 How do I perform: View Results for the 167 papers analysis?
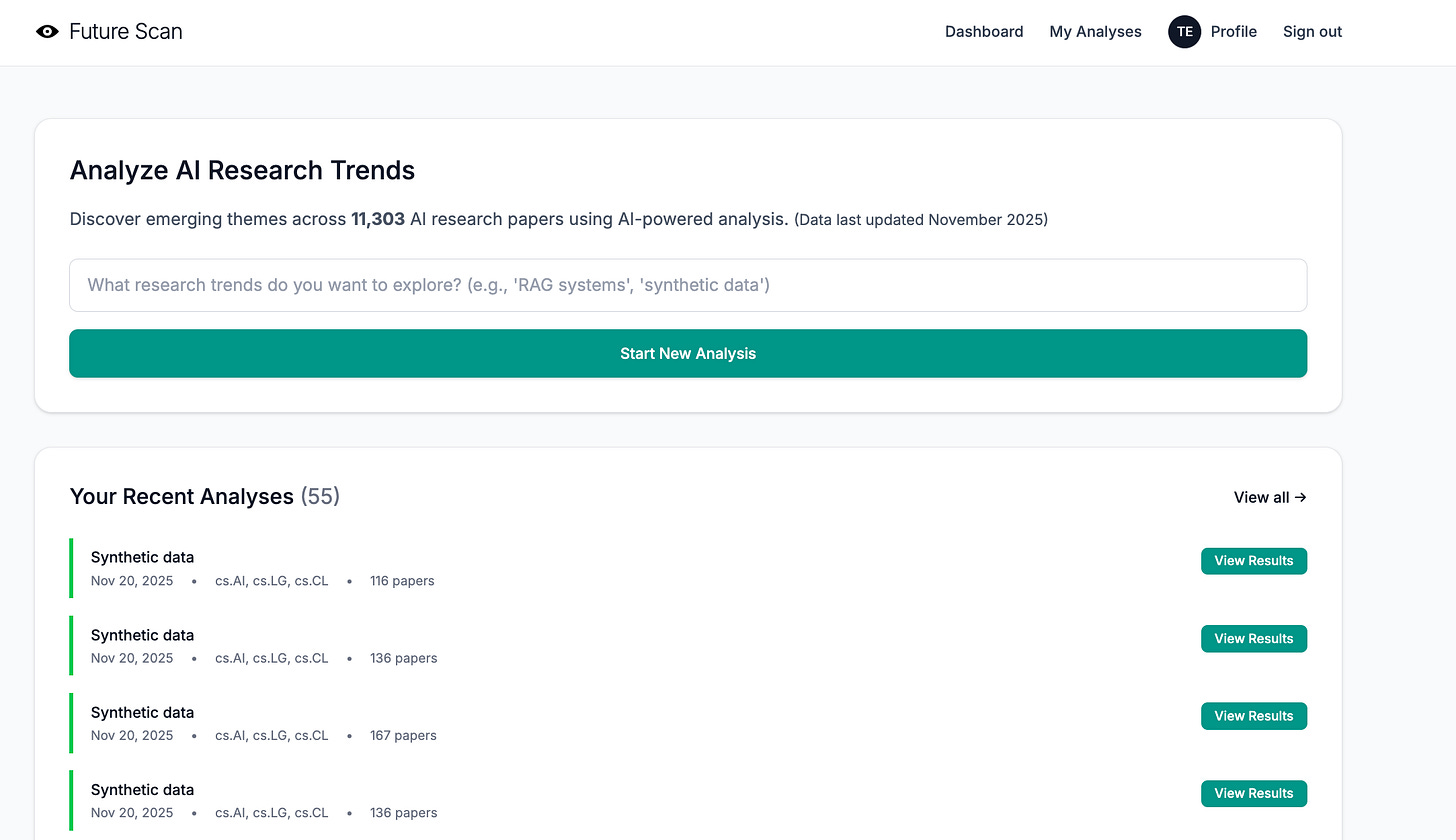tap(1254, 716)
